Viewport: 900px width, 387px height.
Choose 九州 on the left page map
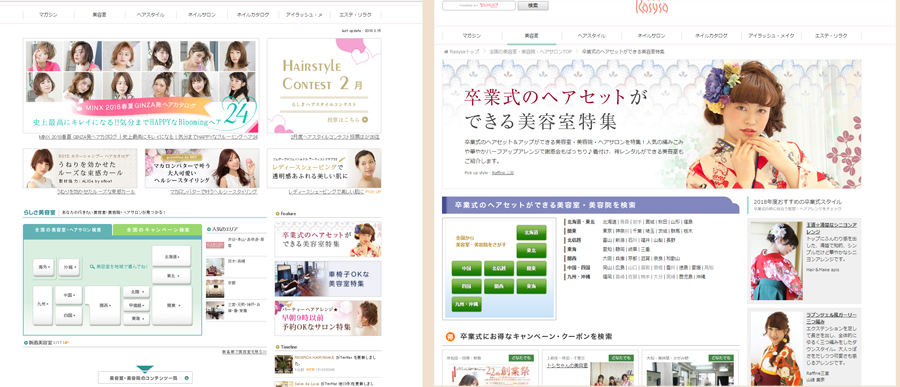pos(44,304)
